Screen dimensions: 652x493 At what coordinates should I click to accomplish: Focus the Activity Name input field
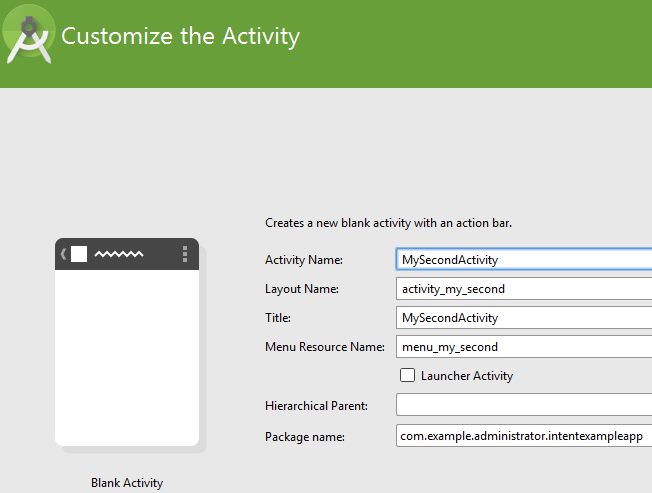[x=523, y=259]
